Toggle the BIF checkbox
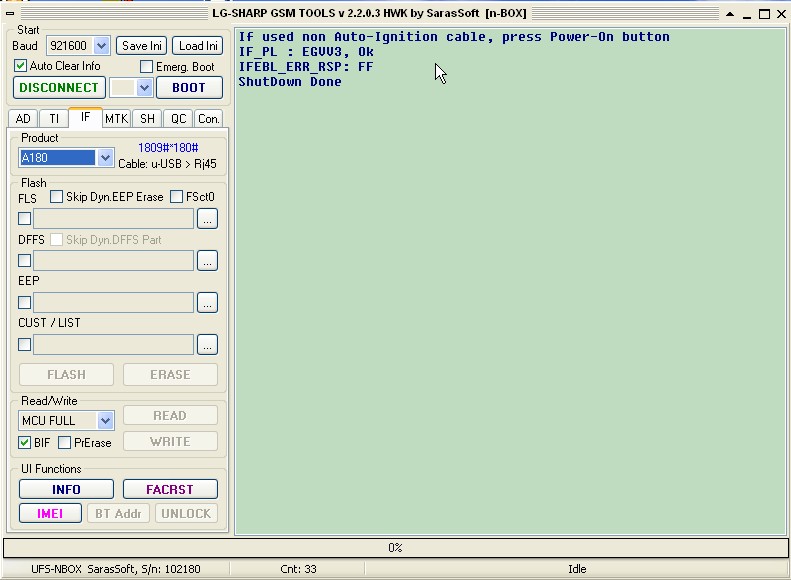Image resolution: width=791 pixels, height=580 pixels. 24,443
